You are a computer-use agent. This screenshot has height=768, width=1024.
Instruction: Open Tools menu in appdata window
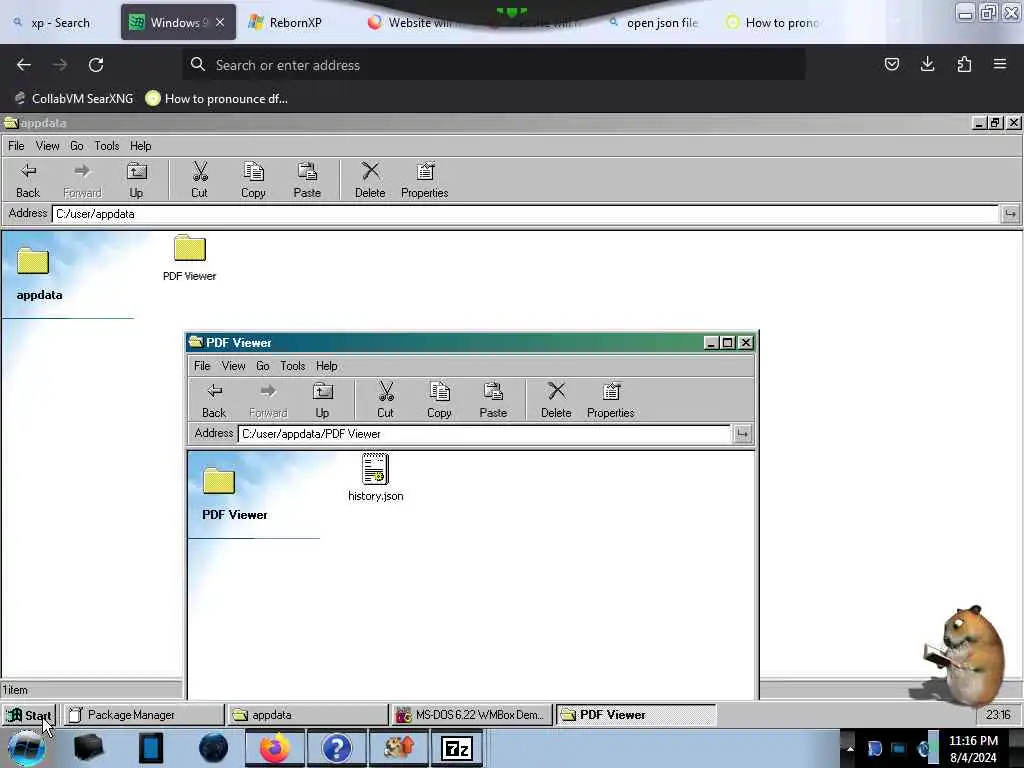[x=106, y=146]
